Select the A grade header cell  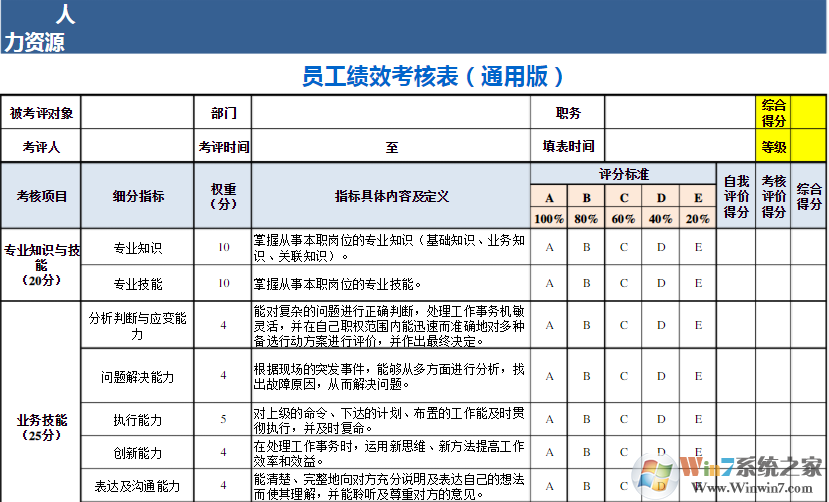click(549, 197)
